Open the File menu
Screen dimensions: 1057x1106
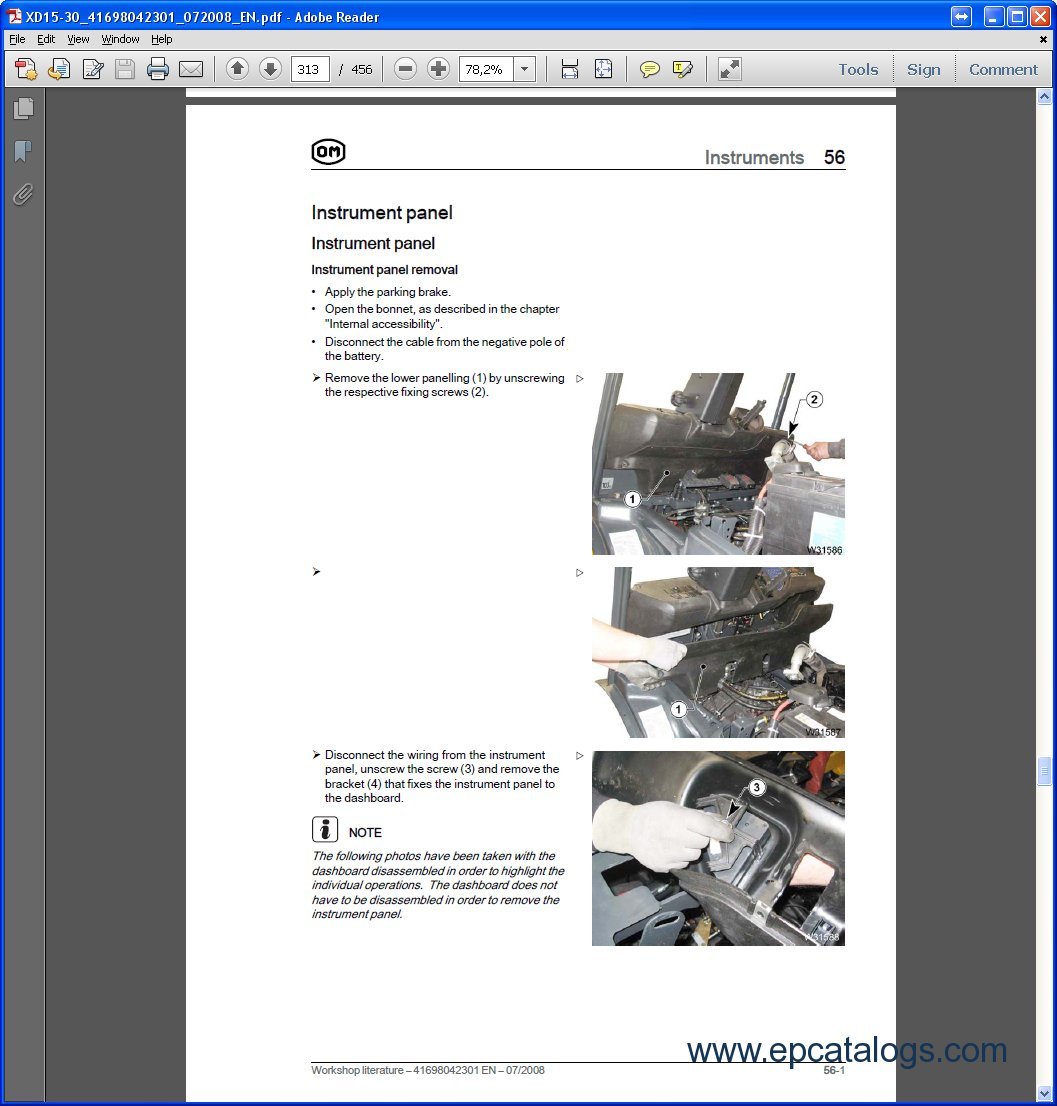click(x=17, y=40)
